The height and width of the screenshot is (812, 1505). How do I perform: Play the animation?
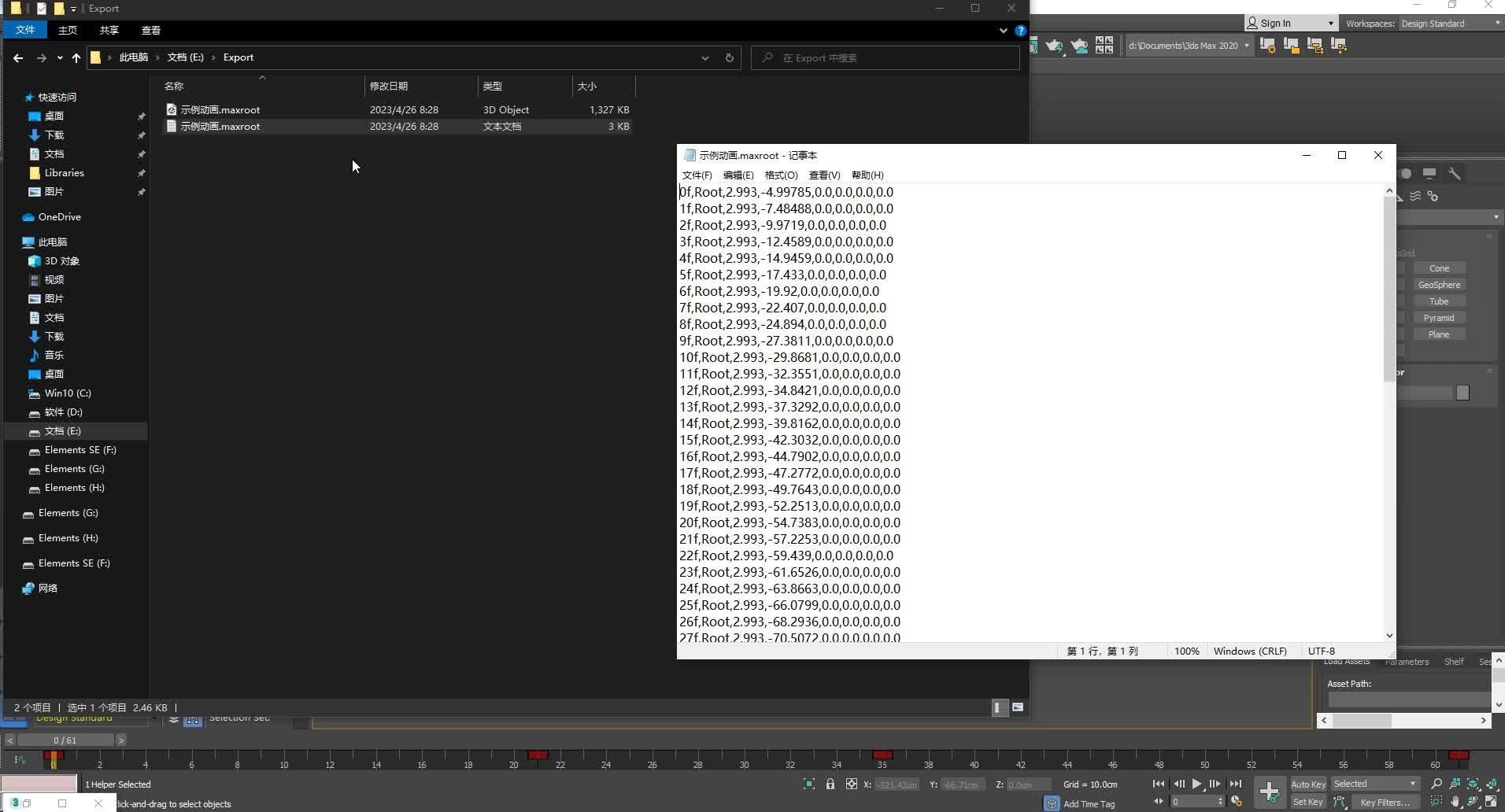coord(1197,784)
